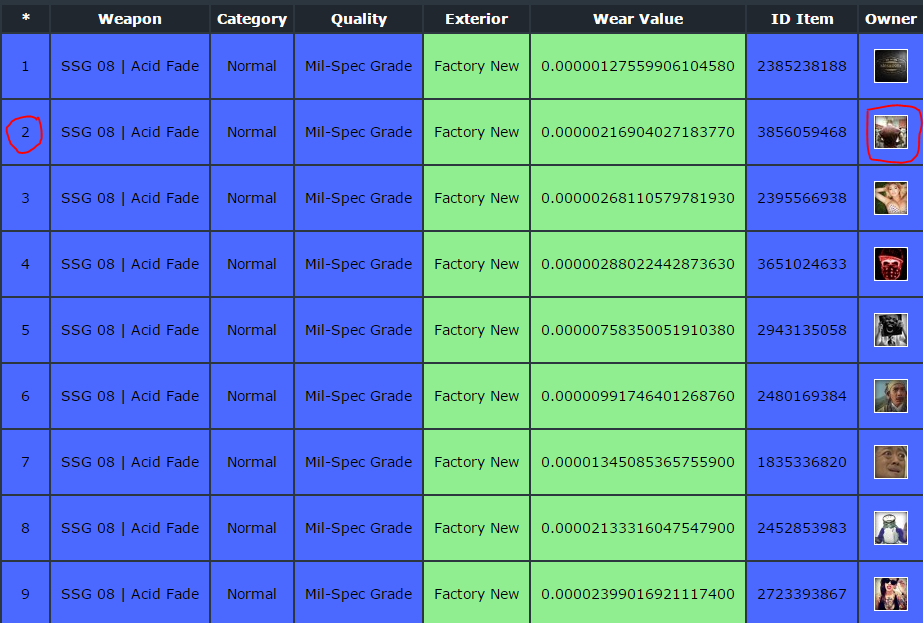Viewport: 923px width, 623px height.
Task: Open owner avatar for ID item 3856059468
Action: coord(891,132)
